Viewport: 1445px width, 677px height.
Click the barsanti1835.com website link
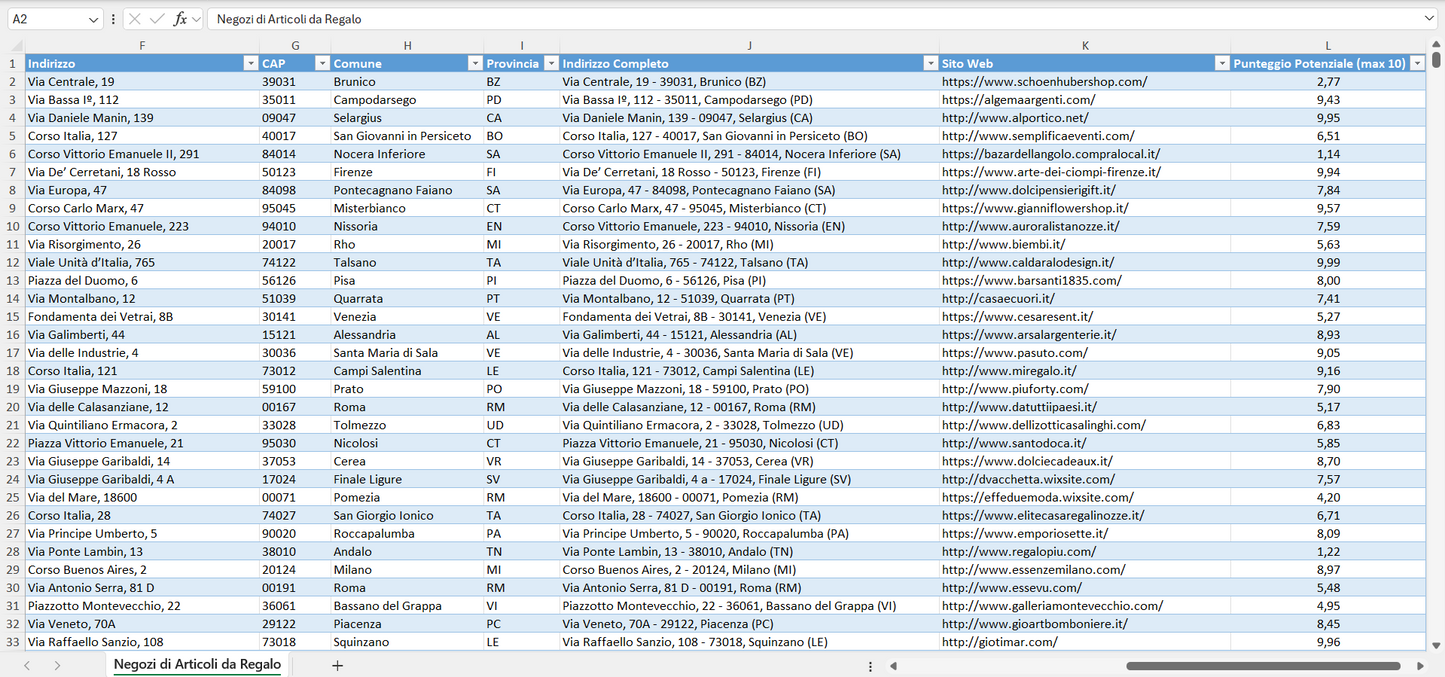click(1031, 281)
